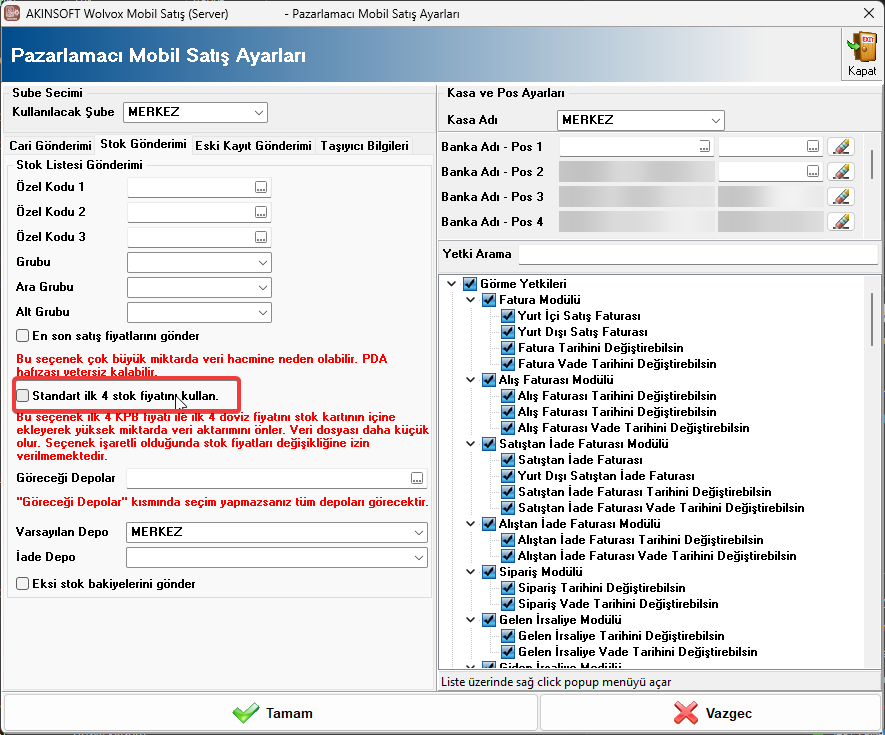Toggle 'Standart ilk 4 stok fiyatını kullan' checkbox
The height and width of the screenshot is (735, 885).
[23, 396]
